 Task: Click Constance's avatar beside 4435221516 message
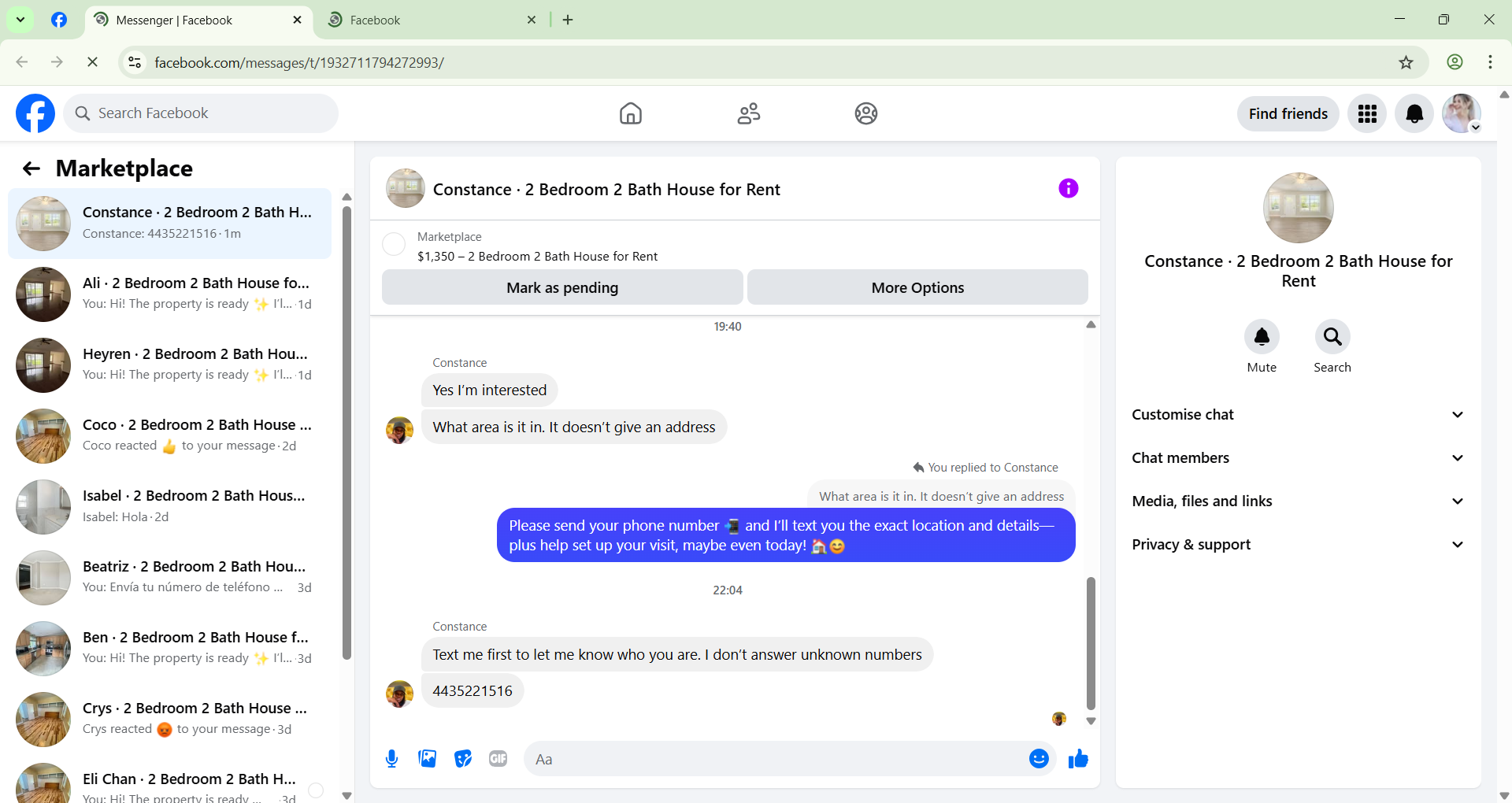(x=399, y=694)
